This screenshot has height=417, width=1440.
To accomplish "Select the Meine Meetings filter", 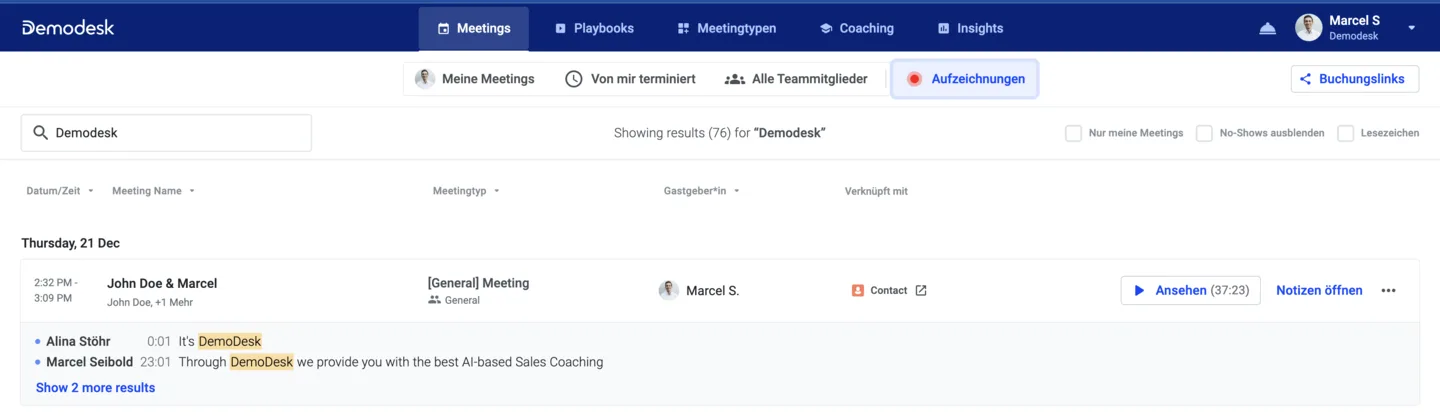I will click(476, 79).
